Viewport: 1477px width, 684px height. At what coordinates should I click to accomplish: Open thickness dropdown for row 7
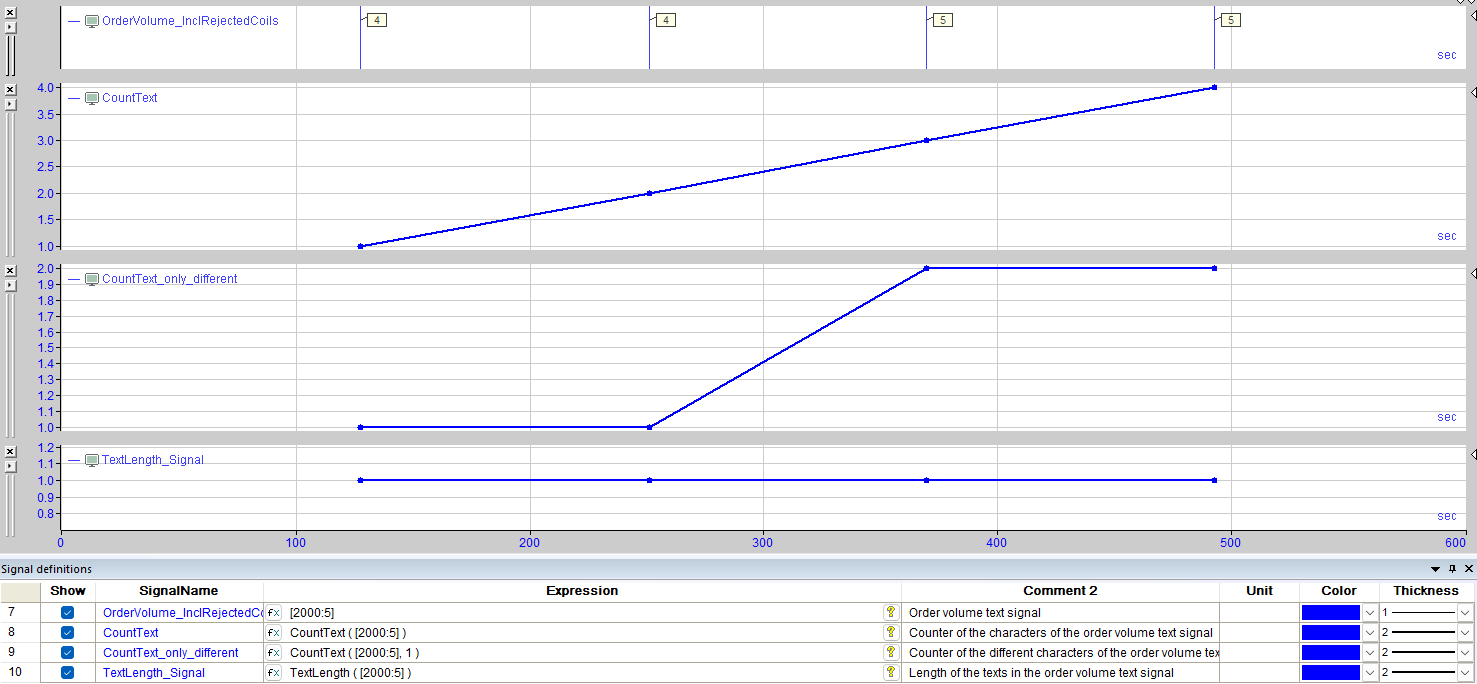coord(1465,613)
